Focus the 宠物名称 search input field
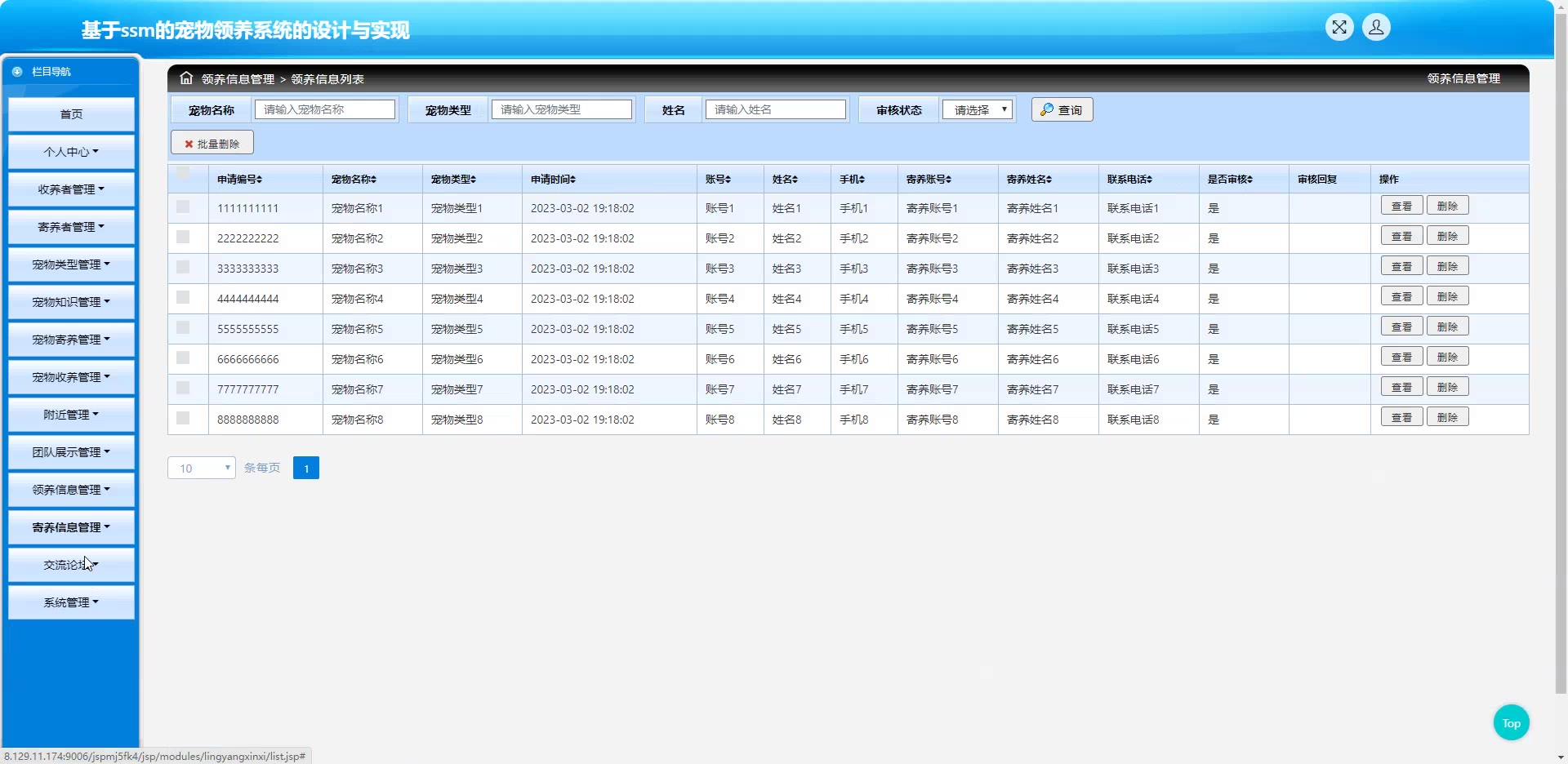The height and width of the screenshot is (764, 1568). (325, 109)
